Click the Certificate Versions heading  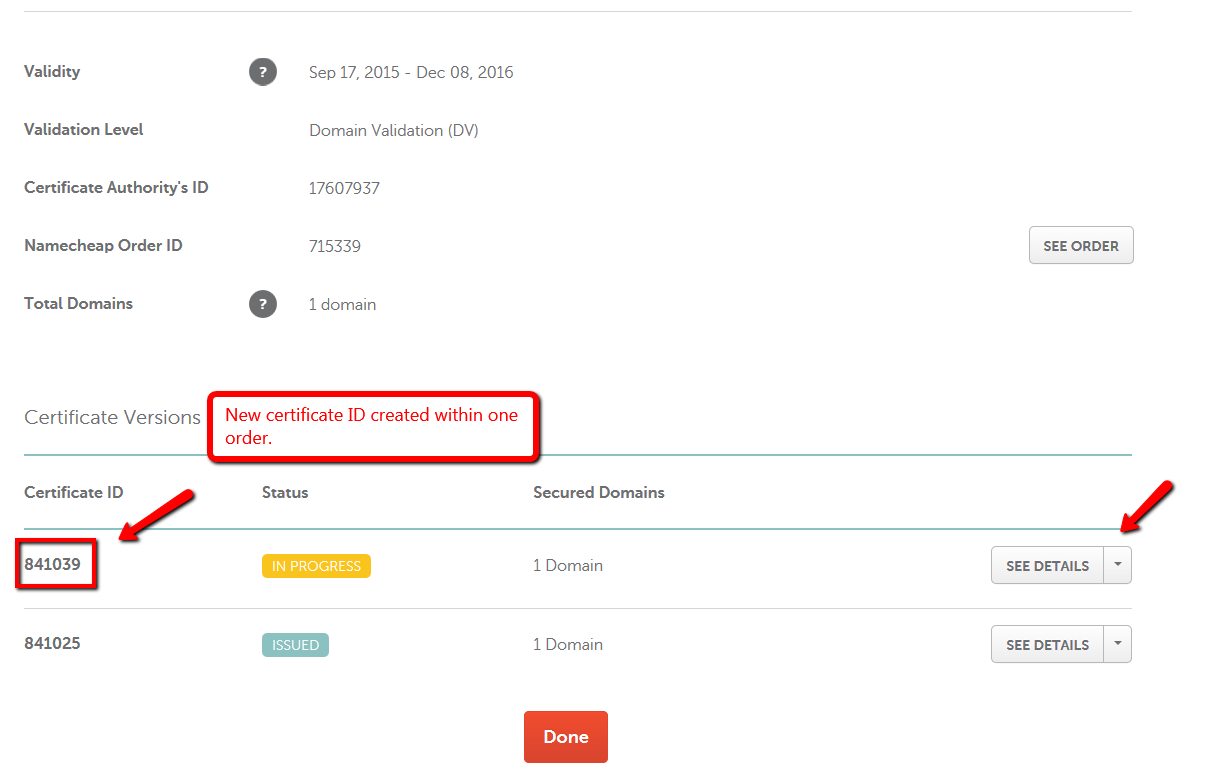112,417
